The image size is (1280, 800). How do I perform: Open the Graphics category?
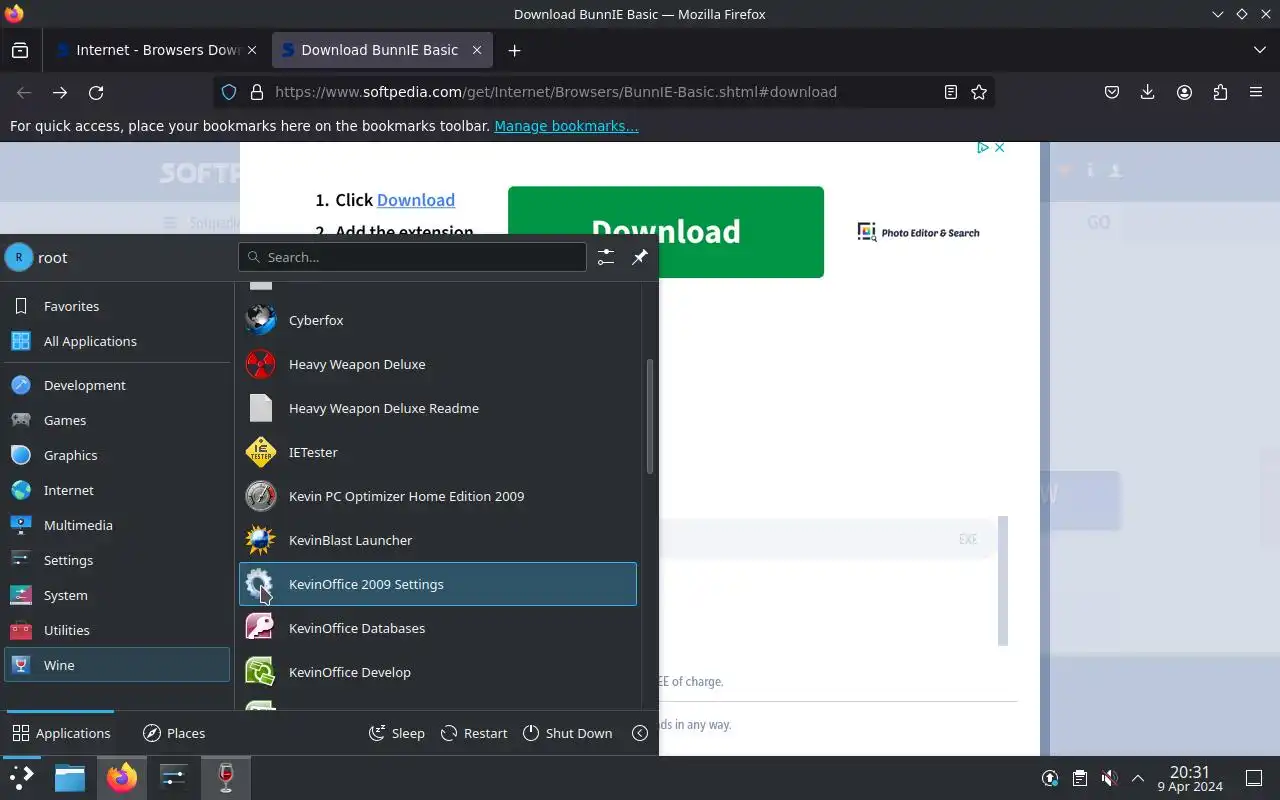117,455
